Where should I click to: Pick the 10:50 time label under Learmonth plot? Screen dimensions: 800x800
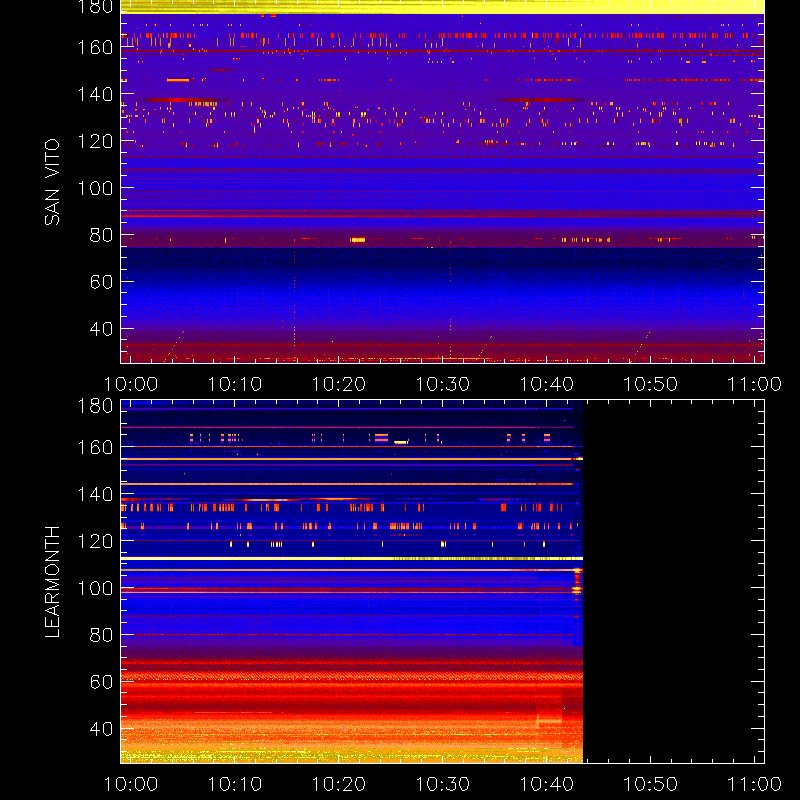point(651,784)
